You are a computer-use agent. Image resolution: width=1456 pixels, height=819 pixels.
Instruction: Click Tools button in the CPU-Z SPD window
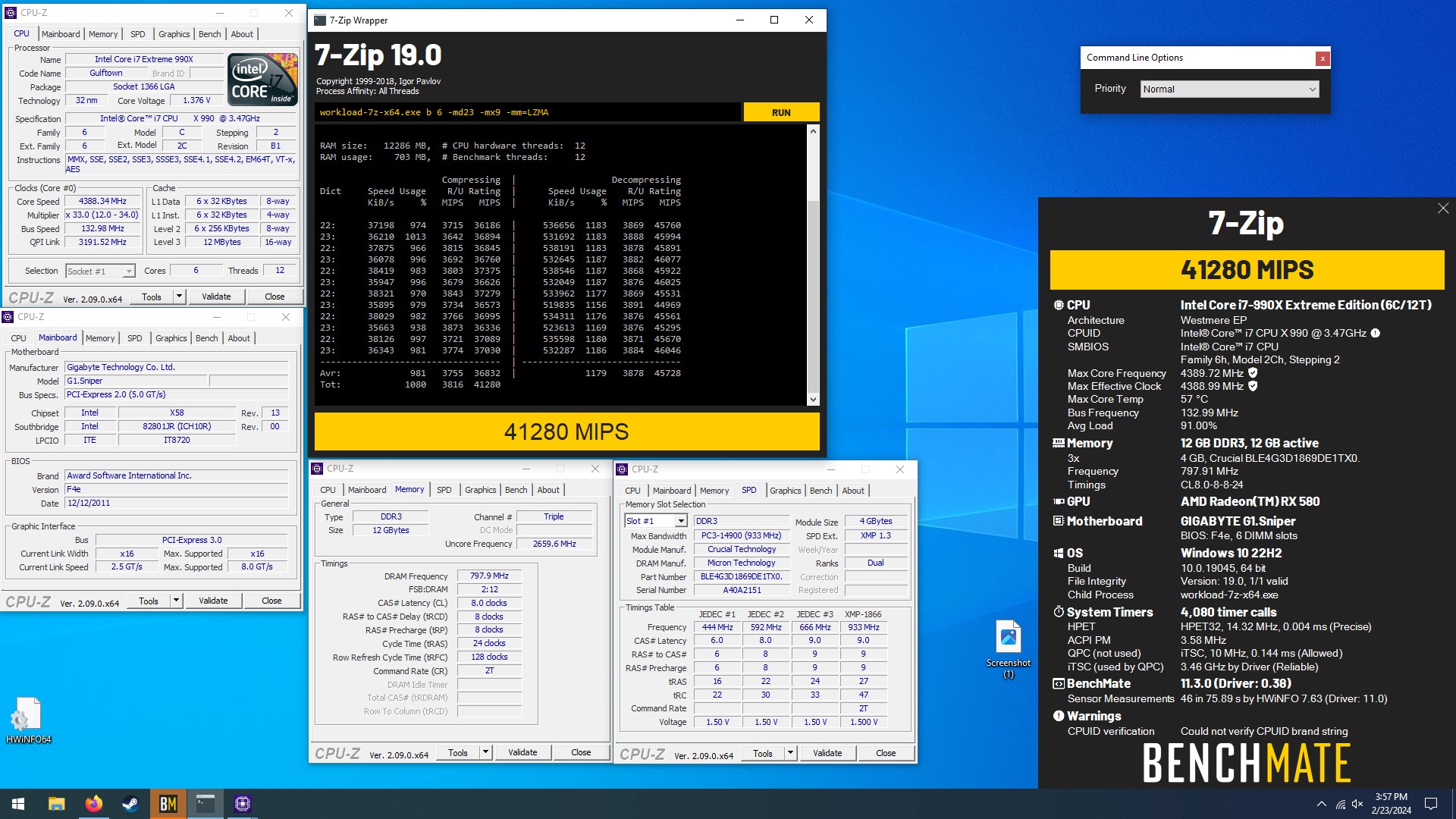[x=763, y=754]
